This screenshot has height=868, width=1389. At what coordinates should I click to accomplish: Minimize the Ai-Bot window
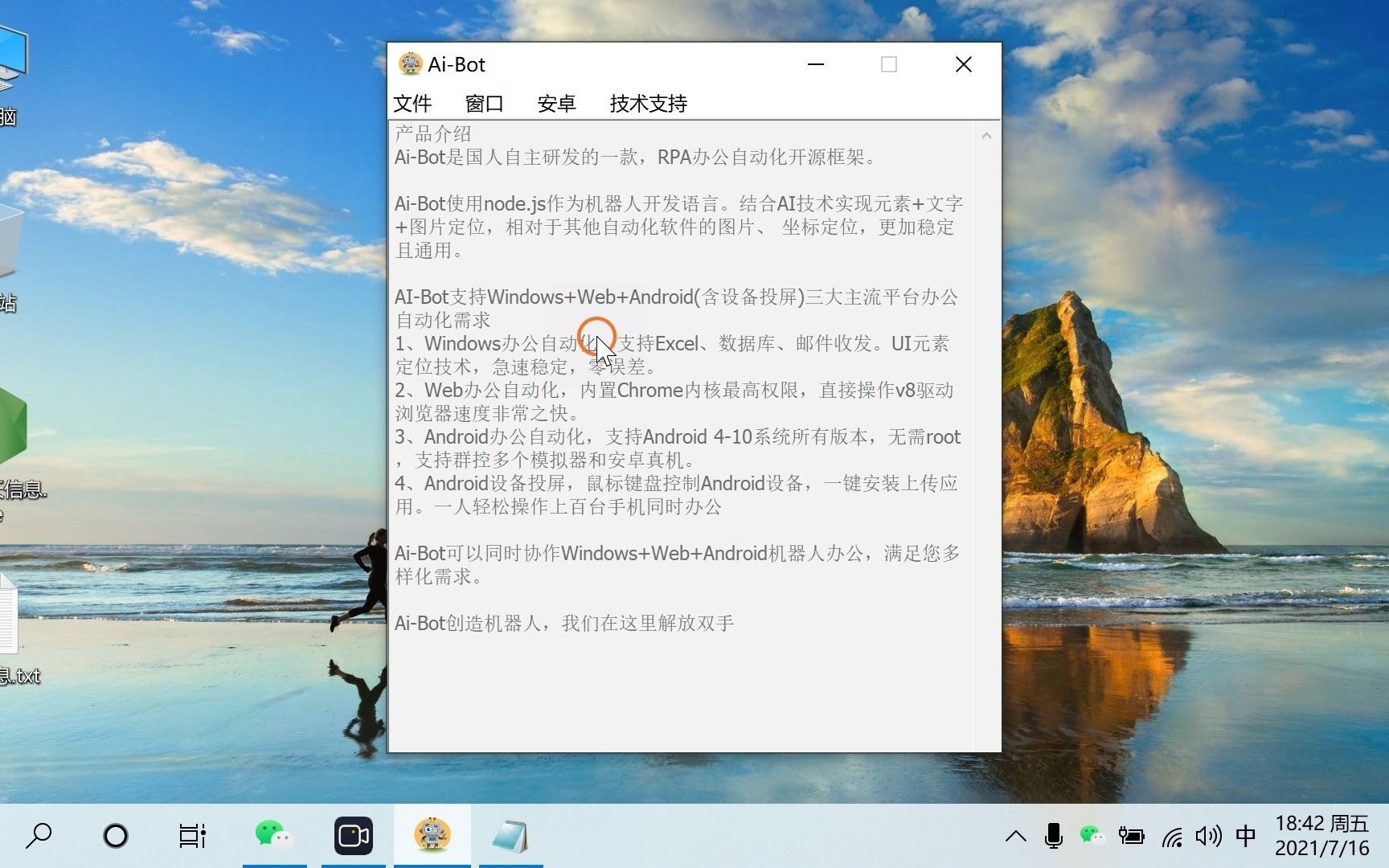point(816,64)
